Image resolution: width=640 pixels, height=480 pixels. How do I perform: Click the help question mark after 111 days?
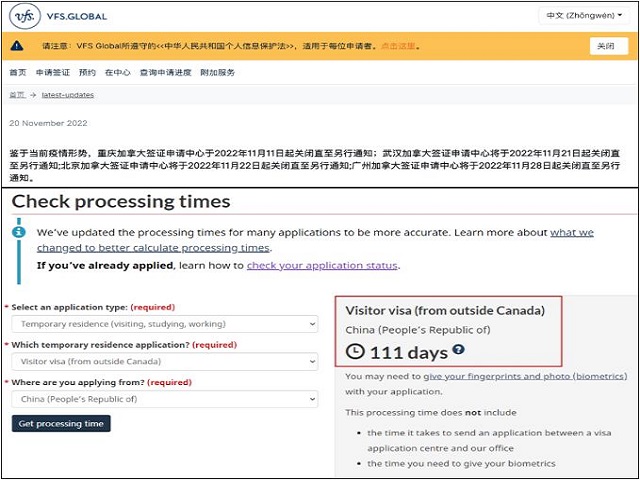click(x=458, y=349)
